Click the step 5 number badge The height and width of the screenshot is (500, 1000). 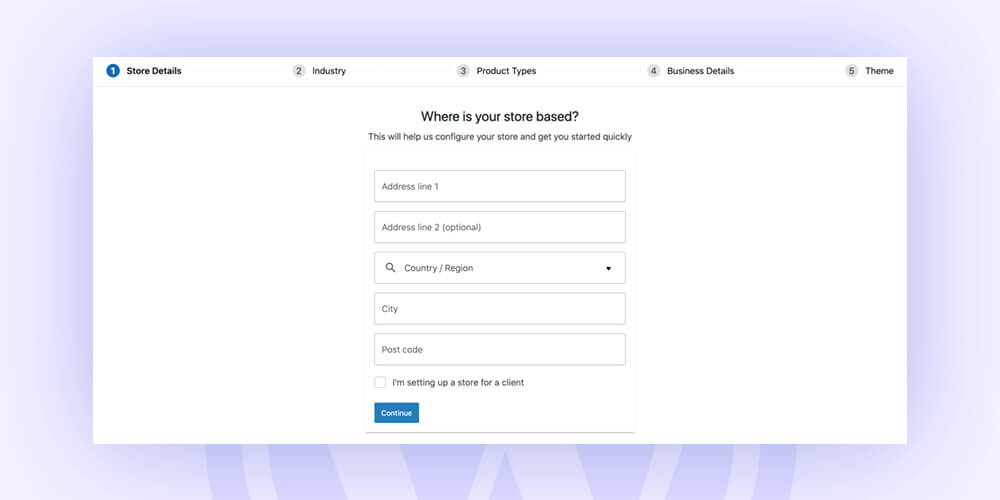(x=851, y=71)
